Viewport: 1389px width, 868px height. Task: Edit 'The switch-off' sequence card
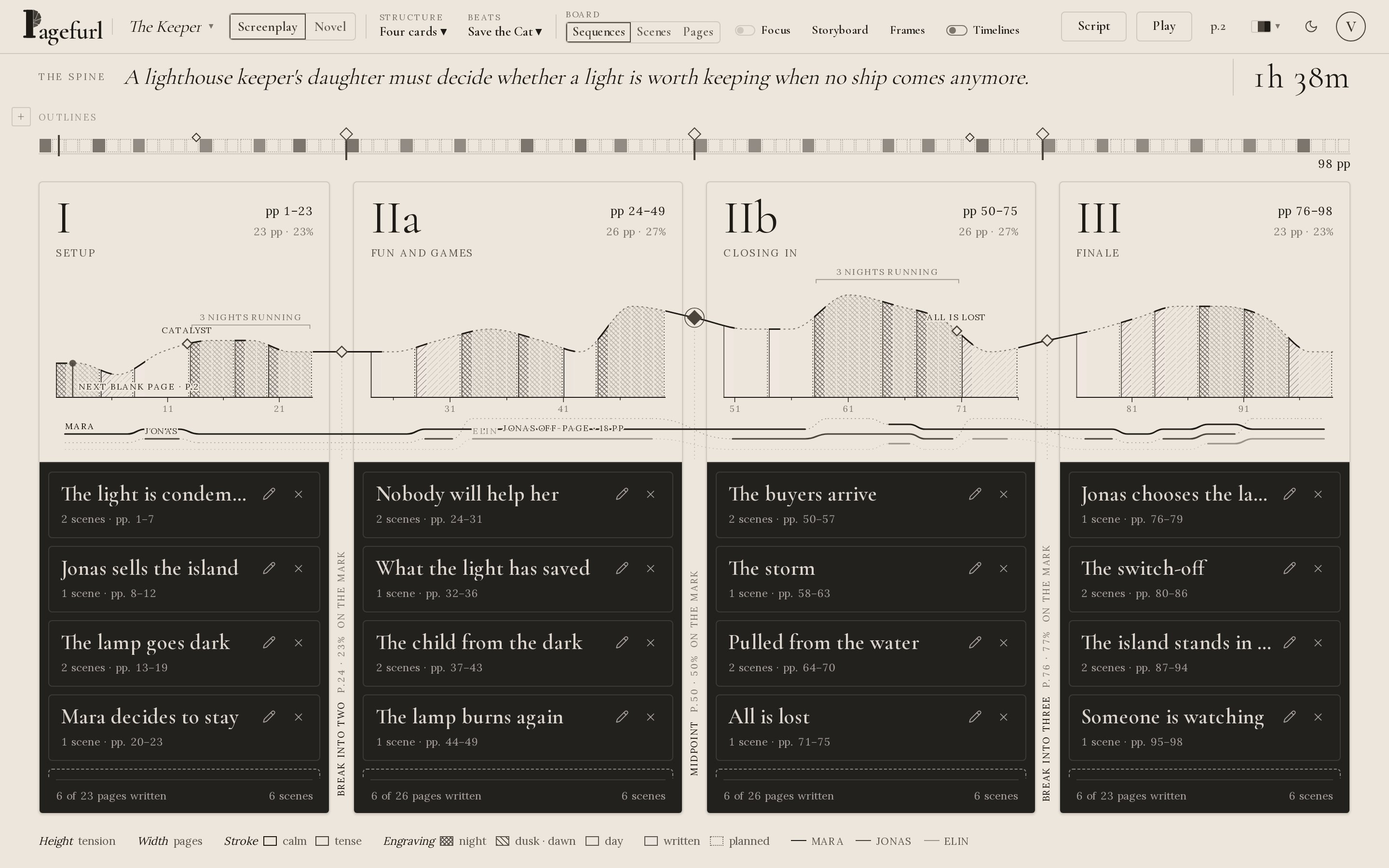click(1289, 569)
